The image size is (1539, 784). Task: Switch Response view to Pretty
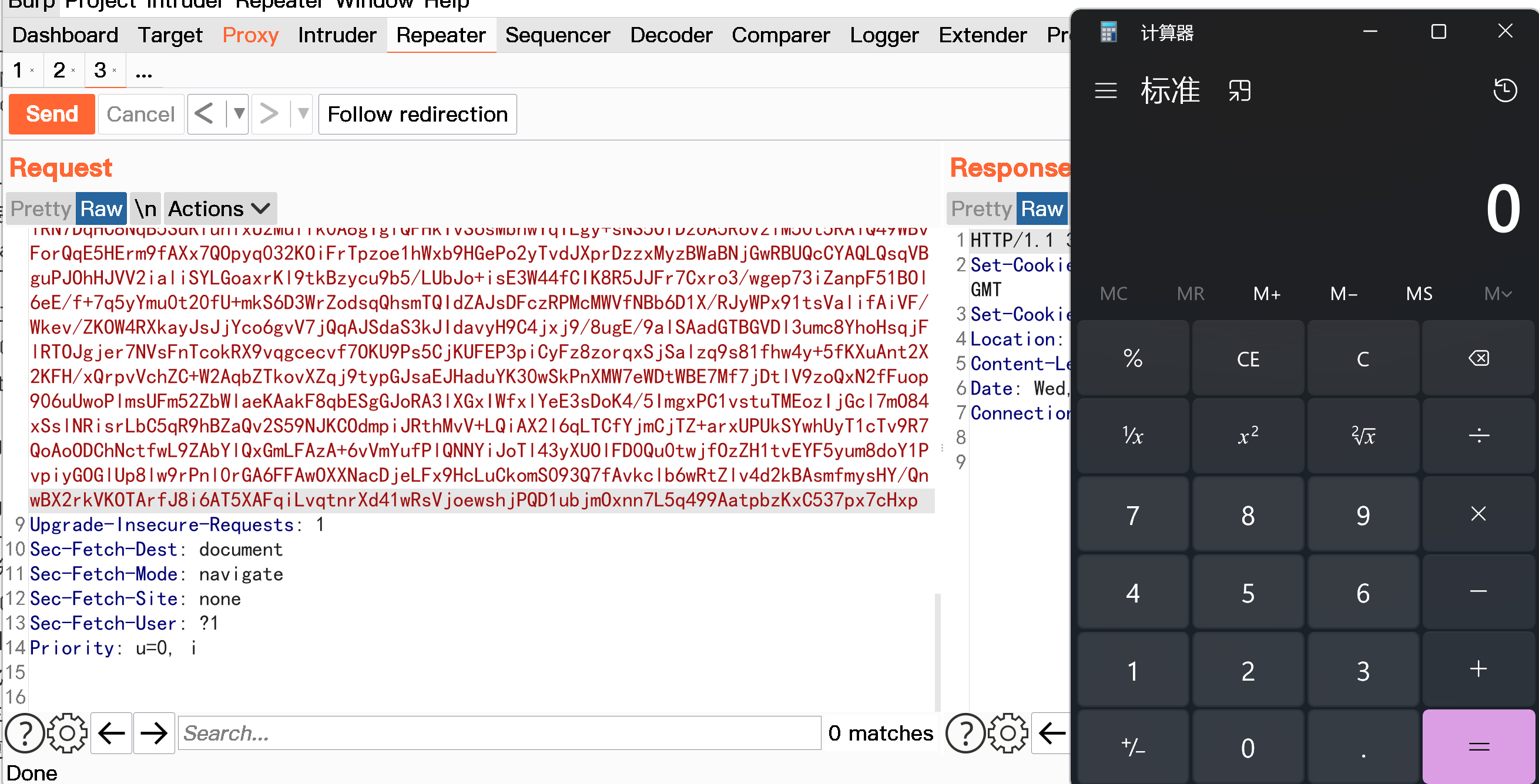coord(981,208)
